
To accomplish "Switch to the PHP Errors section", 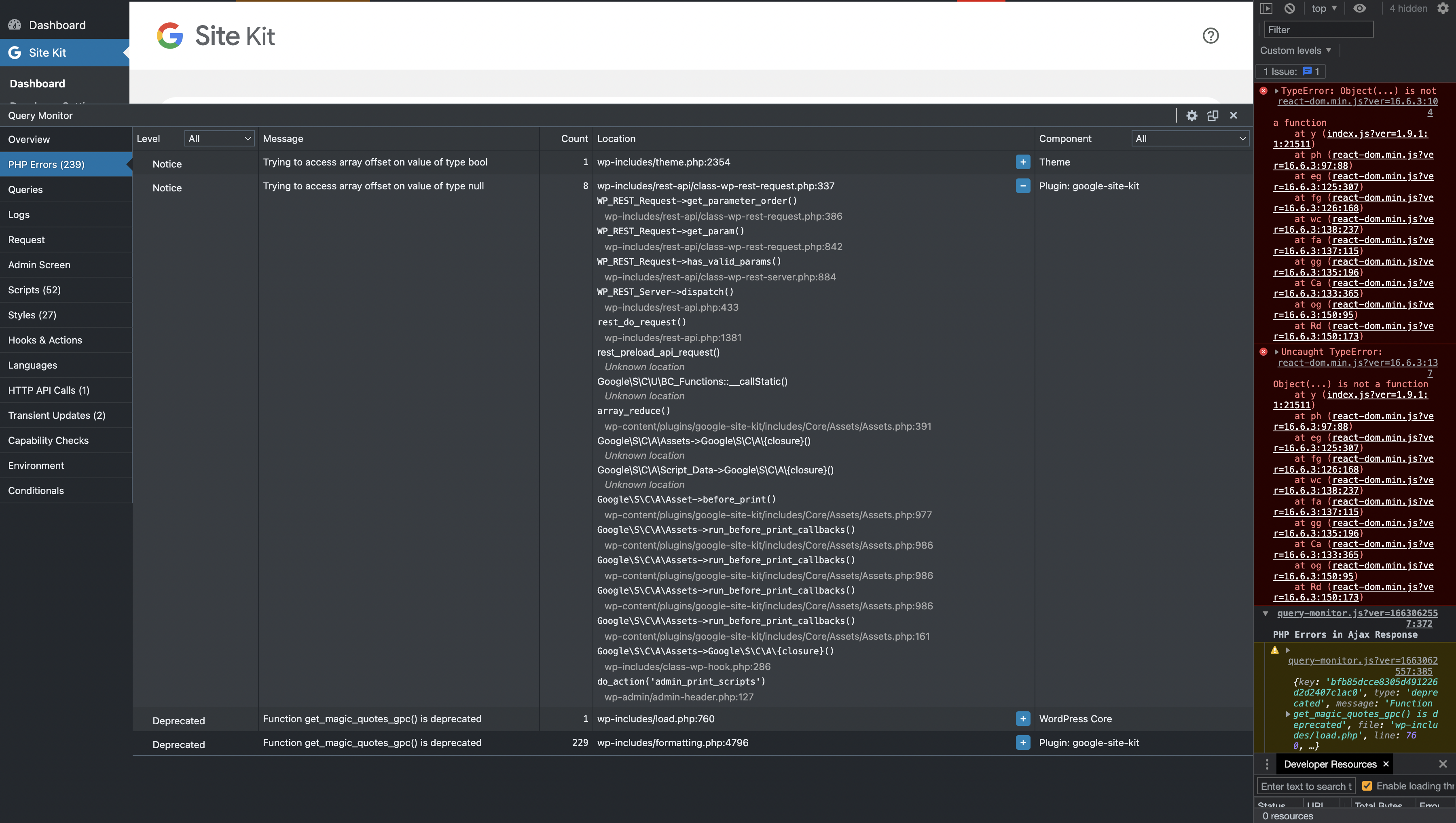I will 46,164.
